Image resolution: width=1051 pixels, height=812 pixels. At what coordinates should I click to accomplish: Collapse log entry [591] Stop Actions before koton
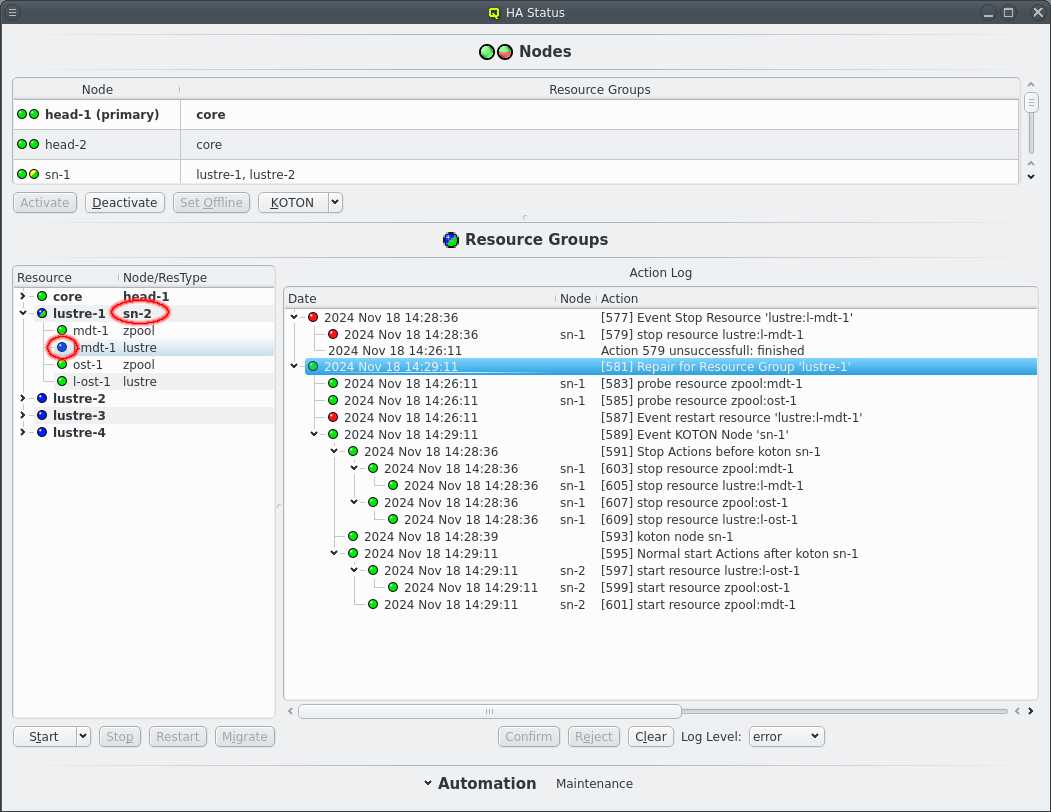point(334,451)
